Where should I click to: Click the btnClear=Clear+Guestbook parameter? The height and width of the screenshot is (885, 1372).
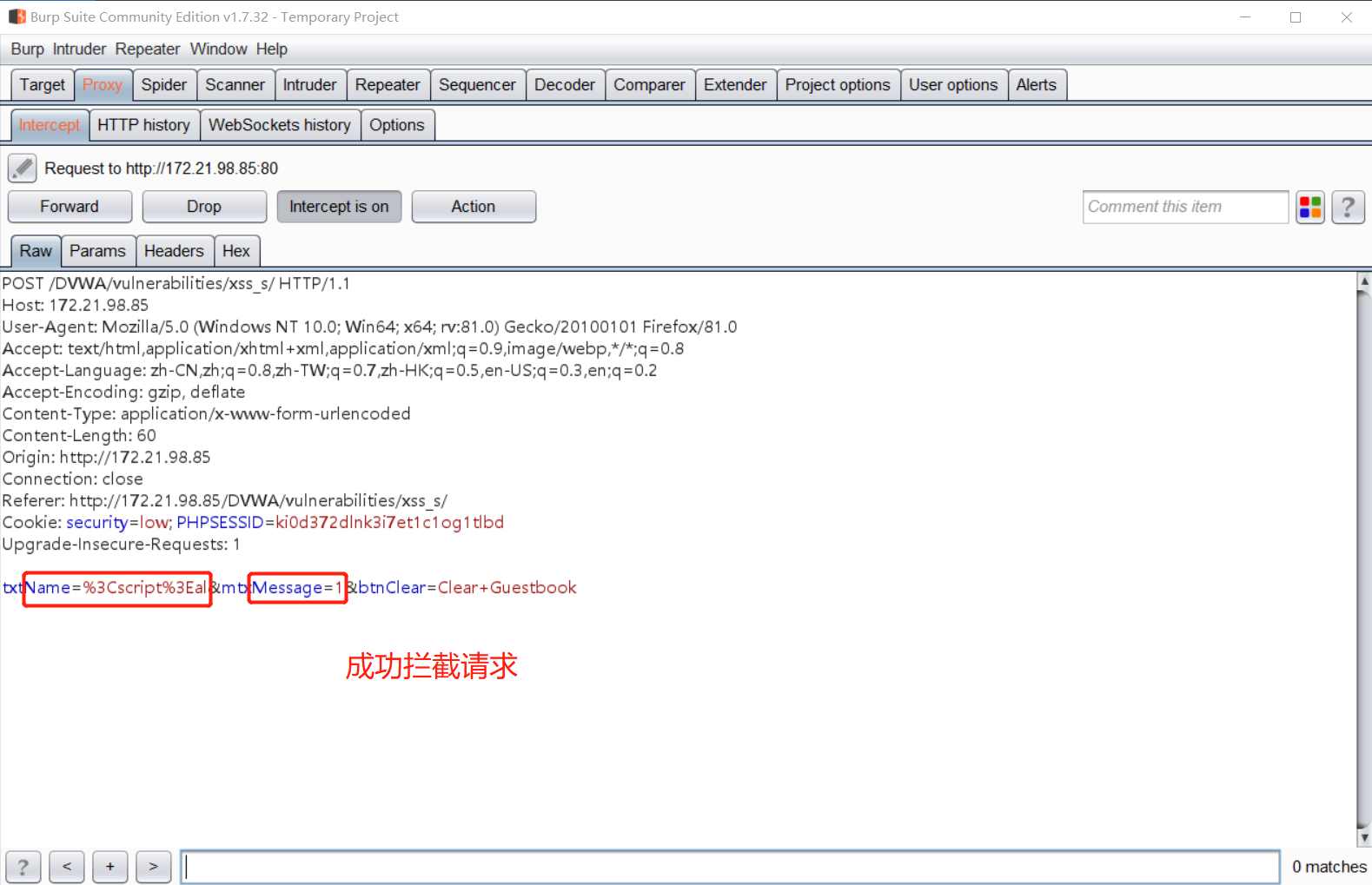point(468,588)
